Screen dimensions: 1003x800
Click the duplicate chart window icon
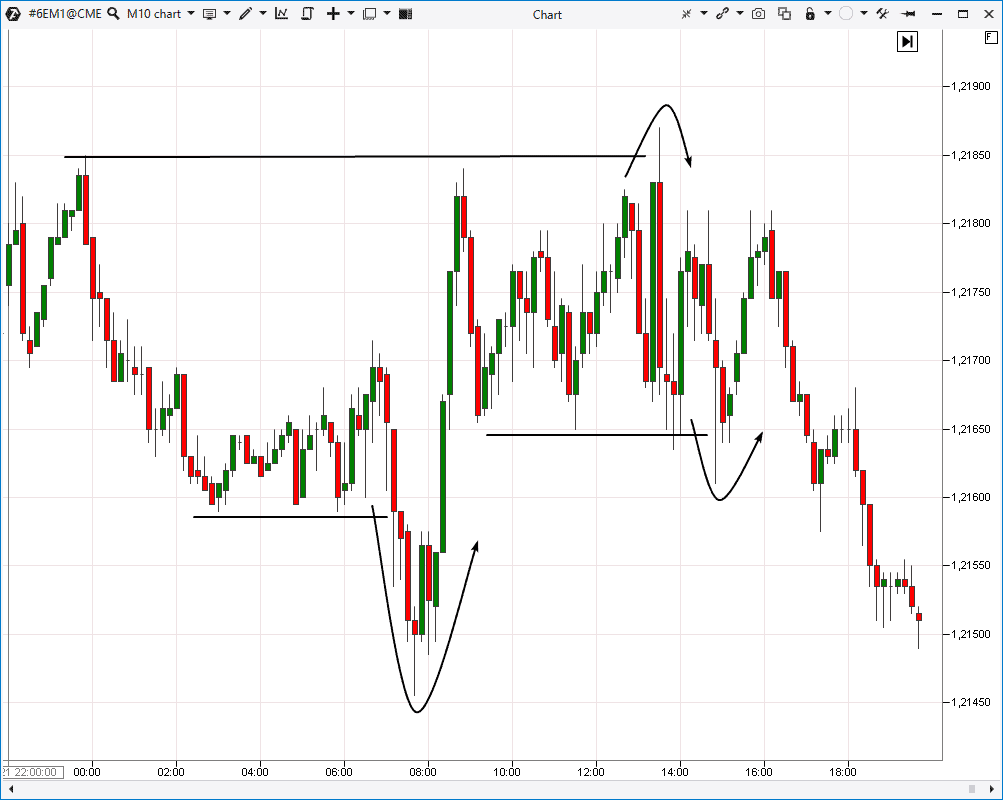coord(784,14)
